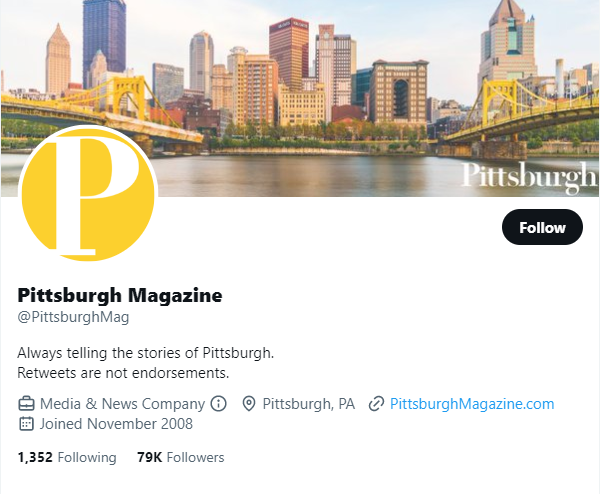Click the Follow button

(x=542, y=227)
